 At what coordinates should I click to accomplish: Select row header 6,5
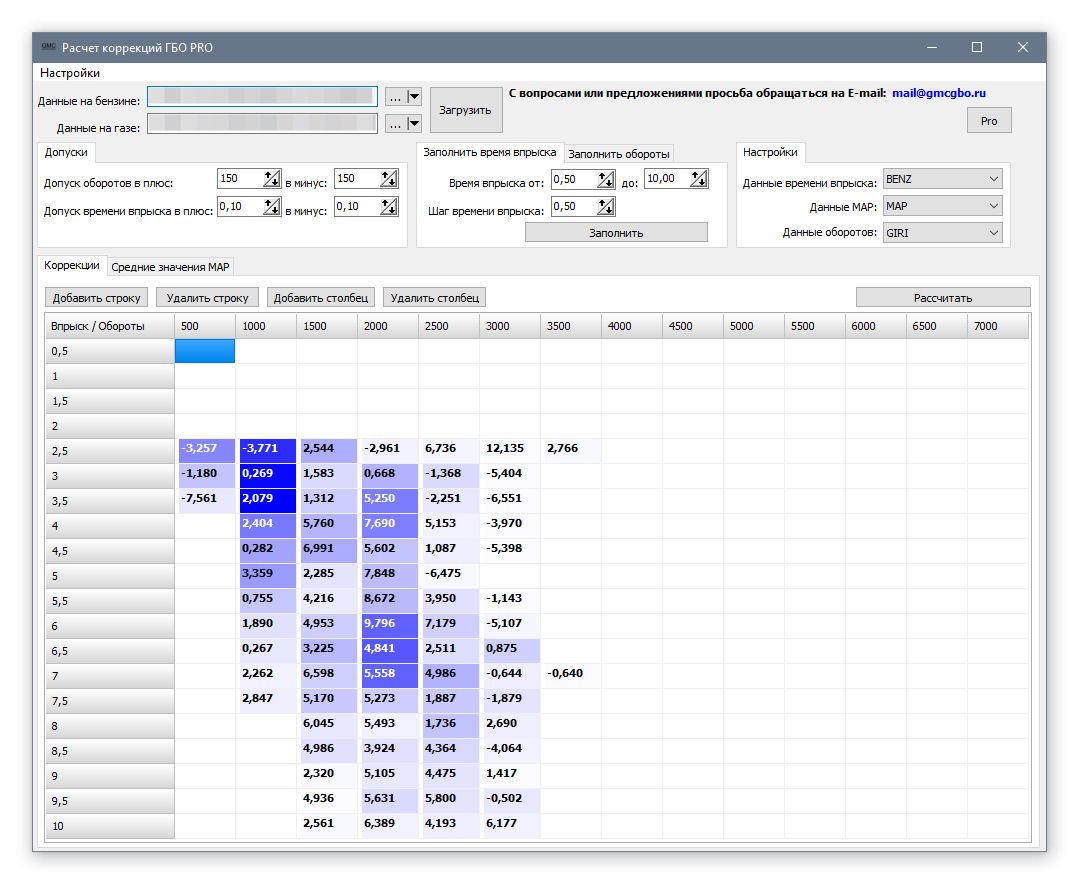(x=109, y=651)
